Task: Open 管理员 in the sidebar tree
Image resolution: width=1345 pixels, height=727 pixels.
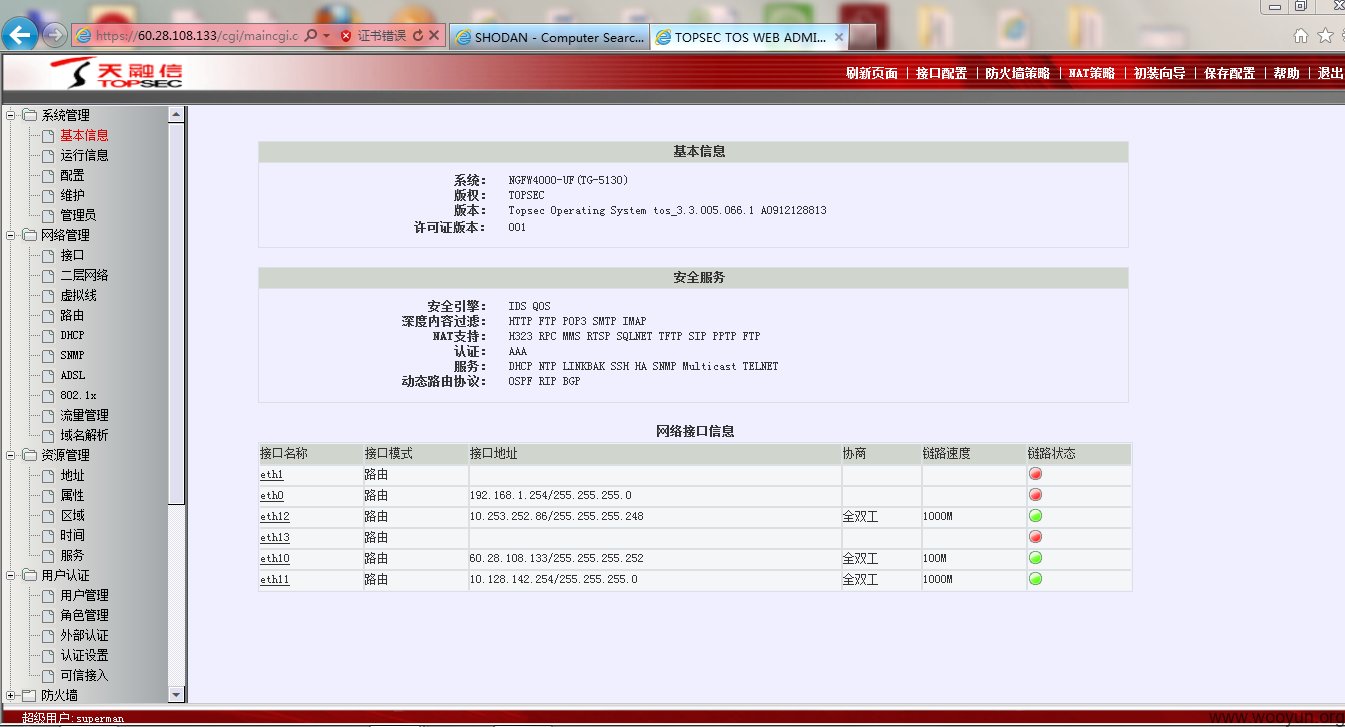Action: 78,215
